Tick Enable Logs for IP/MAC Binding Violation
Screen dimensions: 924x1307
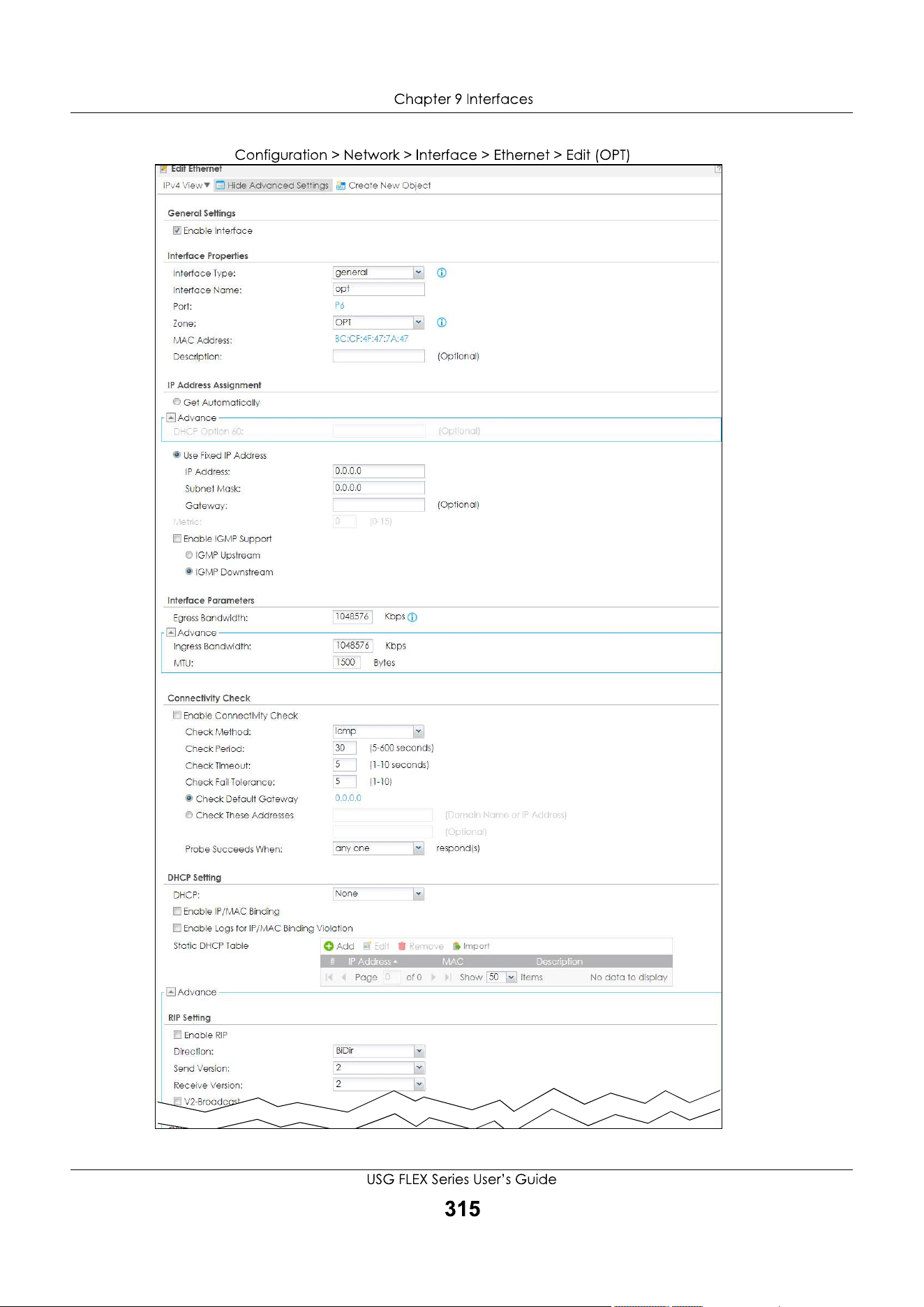pos(177,929)
